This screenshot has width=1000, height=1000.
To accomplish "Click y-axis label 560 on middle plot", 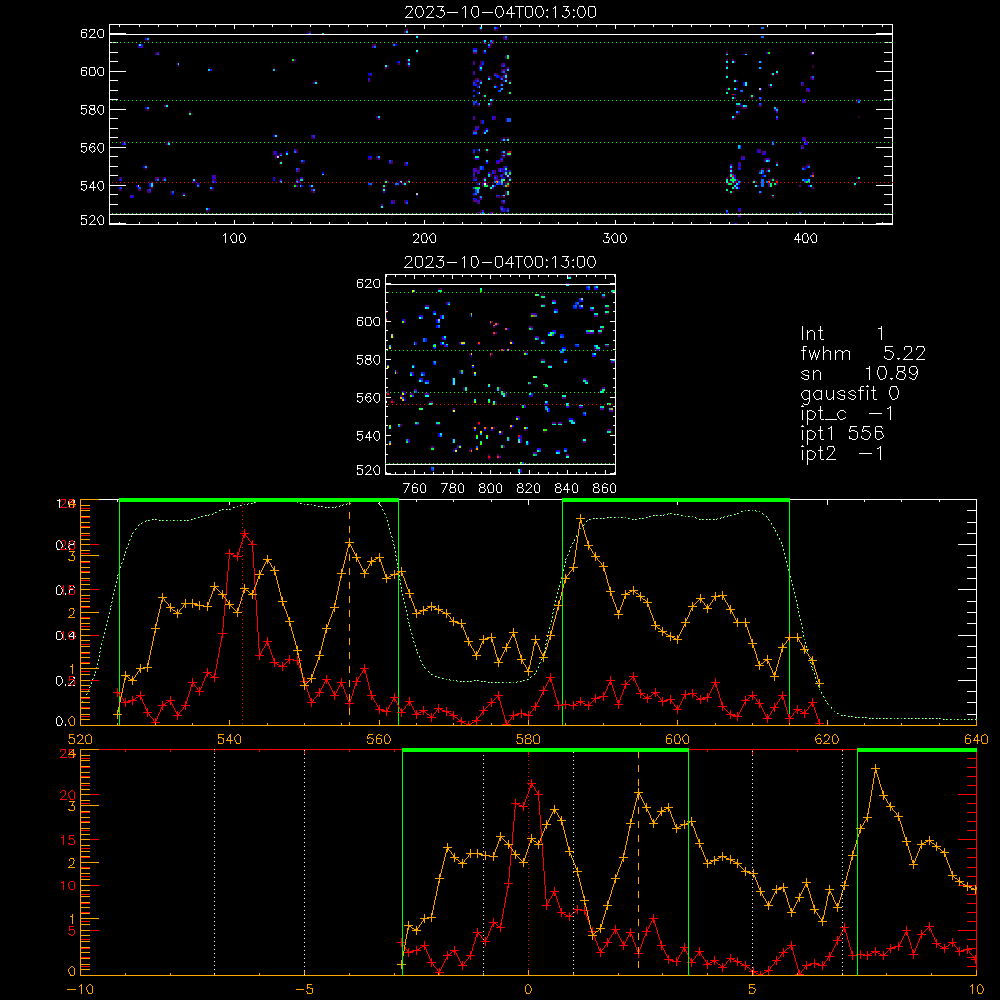I will click(x=368, y=398).
